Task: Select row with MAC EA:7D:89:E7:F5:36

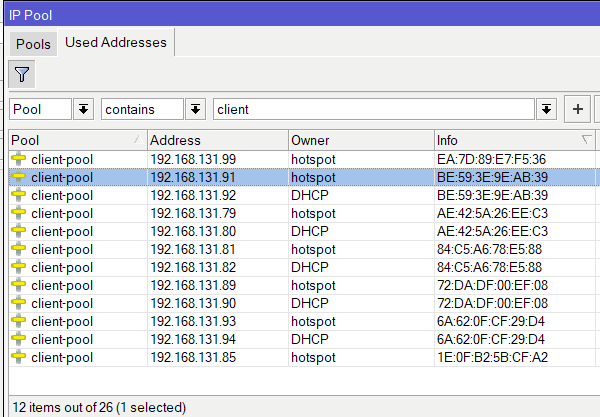Action: point(492,159)
